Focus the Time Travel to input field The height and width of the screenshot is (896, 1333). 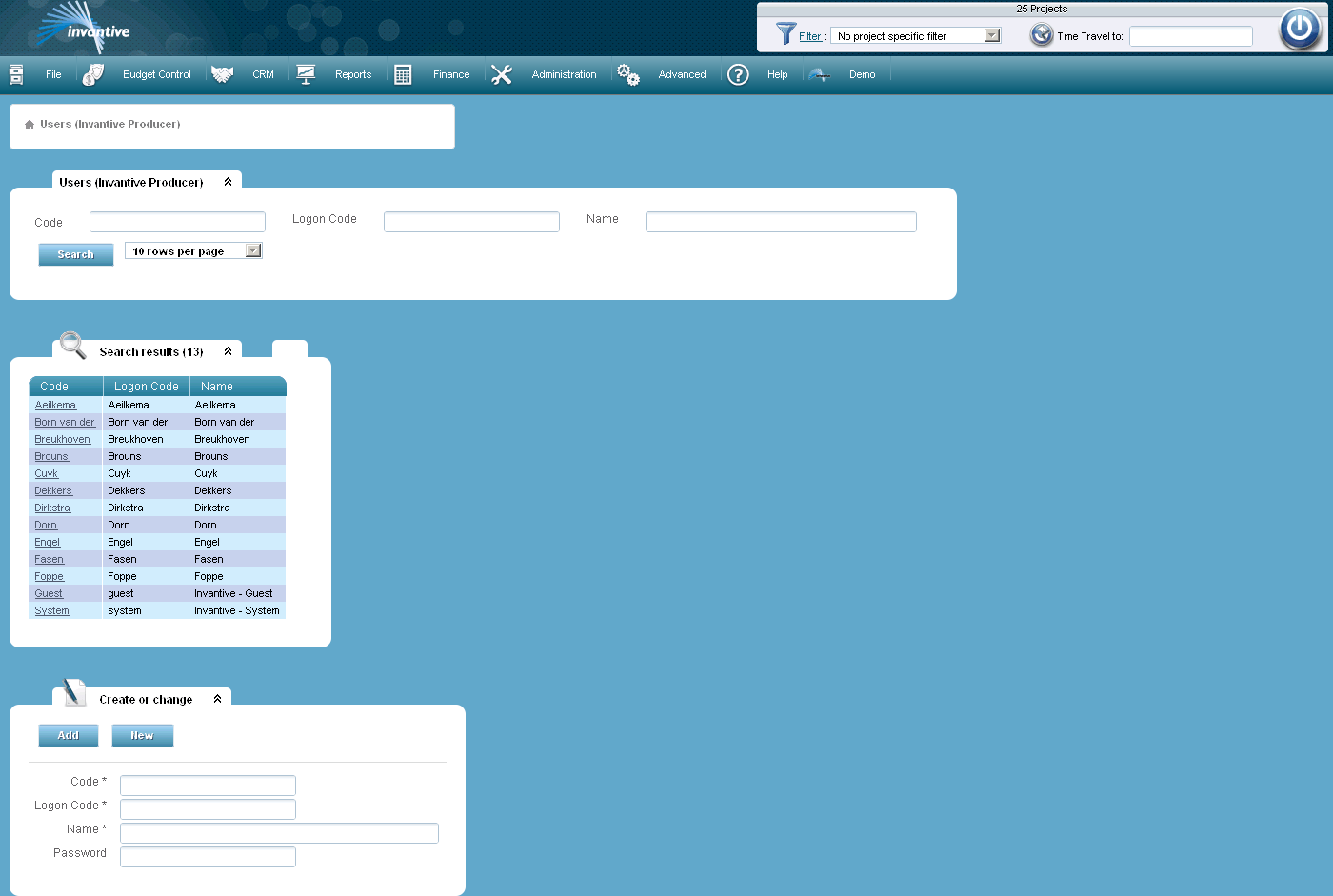point(1191,36)
